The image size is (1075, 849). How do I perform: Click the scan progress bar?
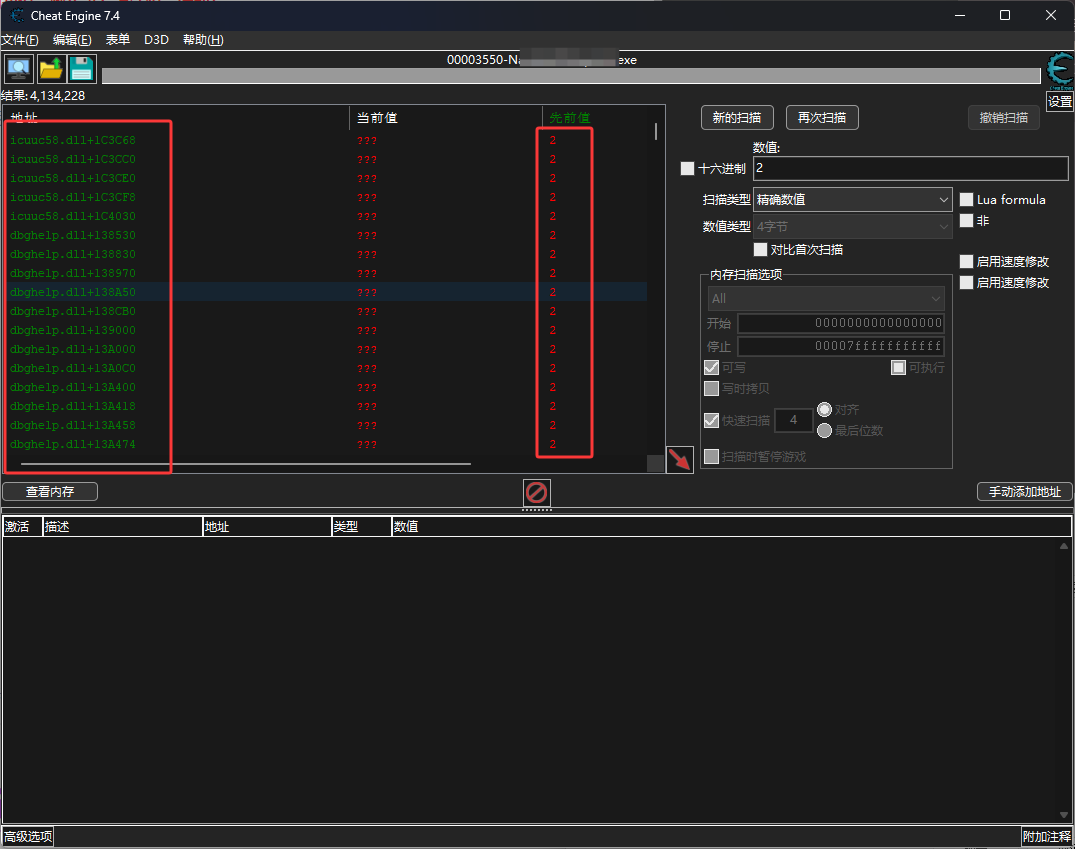point(570,76)
